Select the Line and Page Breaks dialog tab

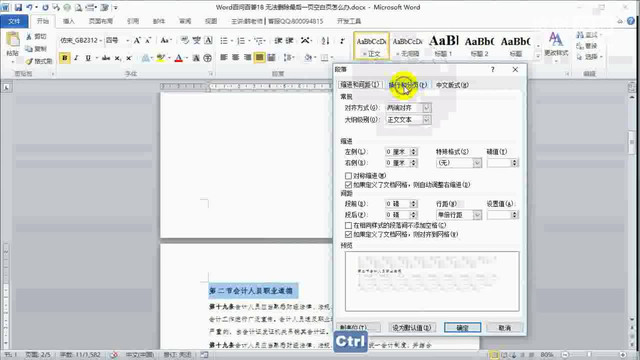click(x=407, y=84)
